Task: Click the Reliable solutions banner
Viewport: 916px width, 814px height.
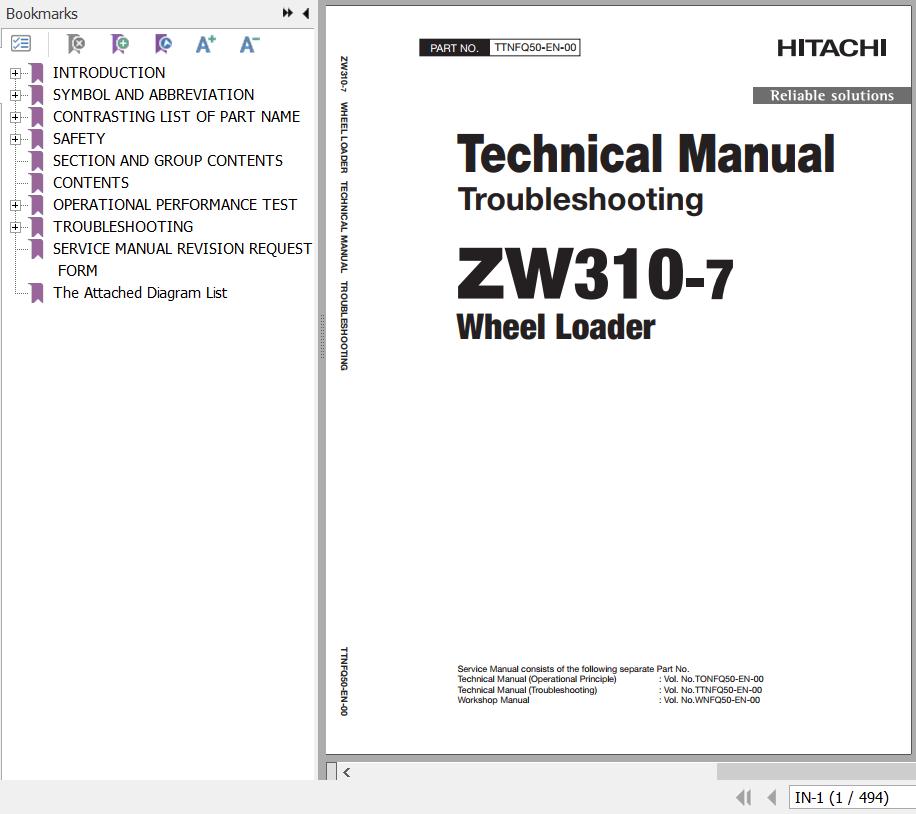Action: coord(832,95)
